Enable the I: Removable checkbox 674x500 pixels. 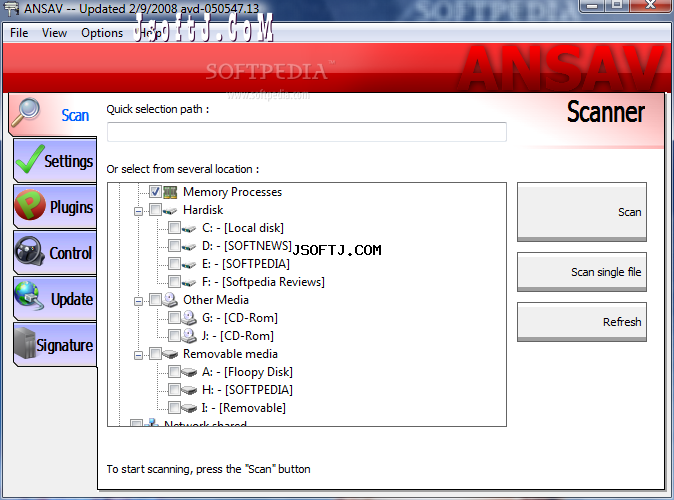click(174, 408)
